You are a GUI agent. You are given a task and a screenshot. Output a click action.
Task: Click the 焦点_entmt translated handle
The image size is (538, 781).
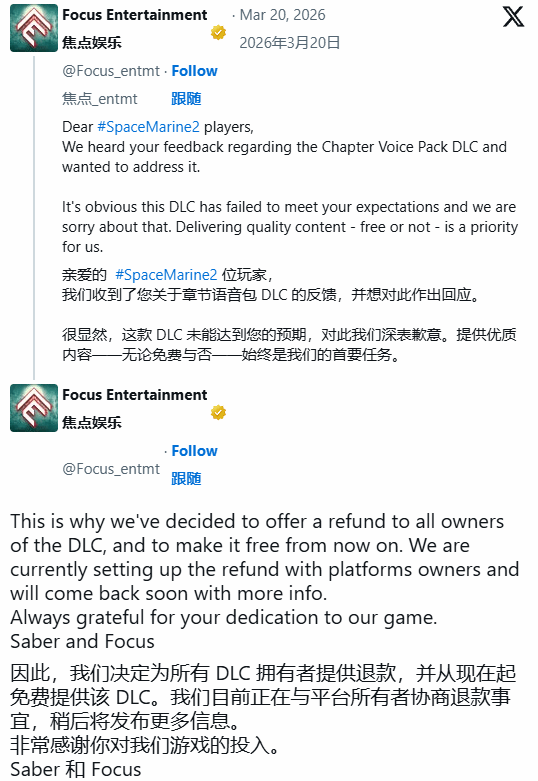point(100,99)
